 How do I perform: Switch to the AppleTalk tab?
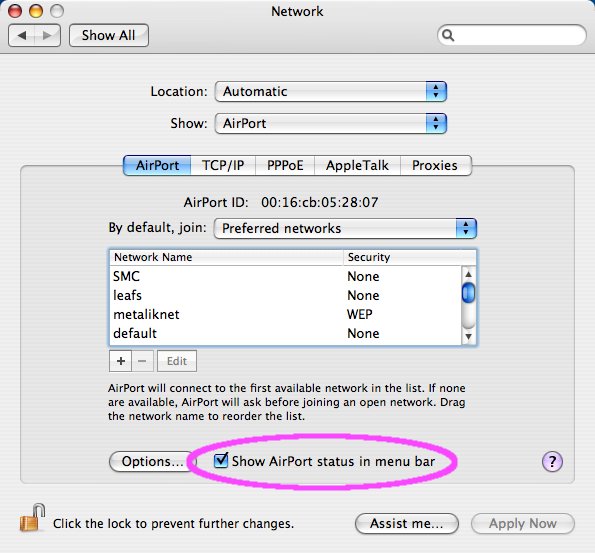pos(357,165)
